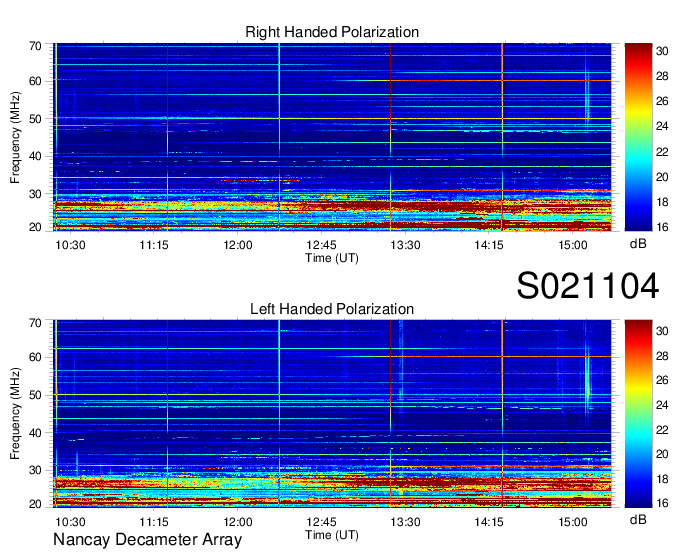This screenshot has width=680, height=552.
Task: Click the 30 dB tick on bottom colorbar
Action: click(662, 331)
